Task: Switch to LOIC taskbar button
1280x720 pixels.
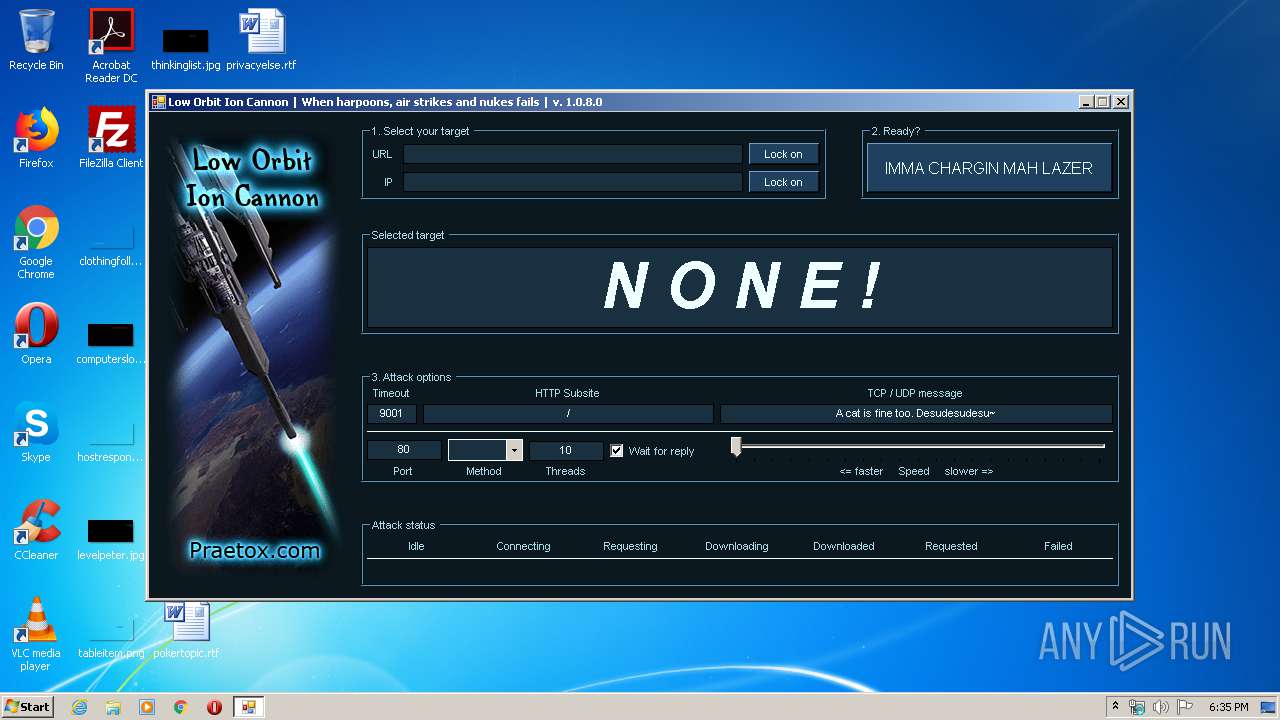Action: (248, 707)
